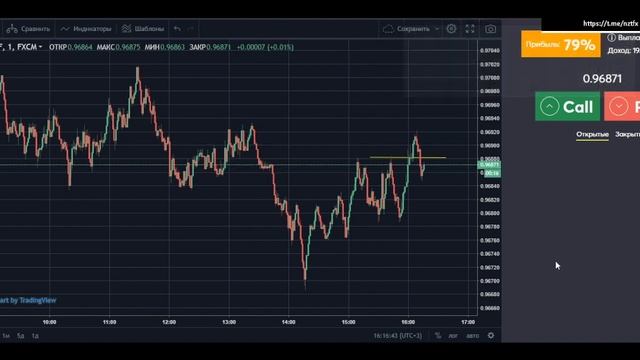Open axis settings gear at bottom right
Viewport: 640px width, 360px height.
click(491, 336)
